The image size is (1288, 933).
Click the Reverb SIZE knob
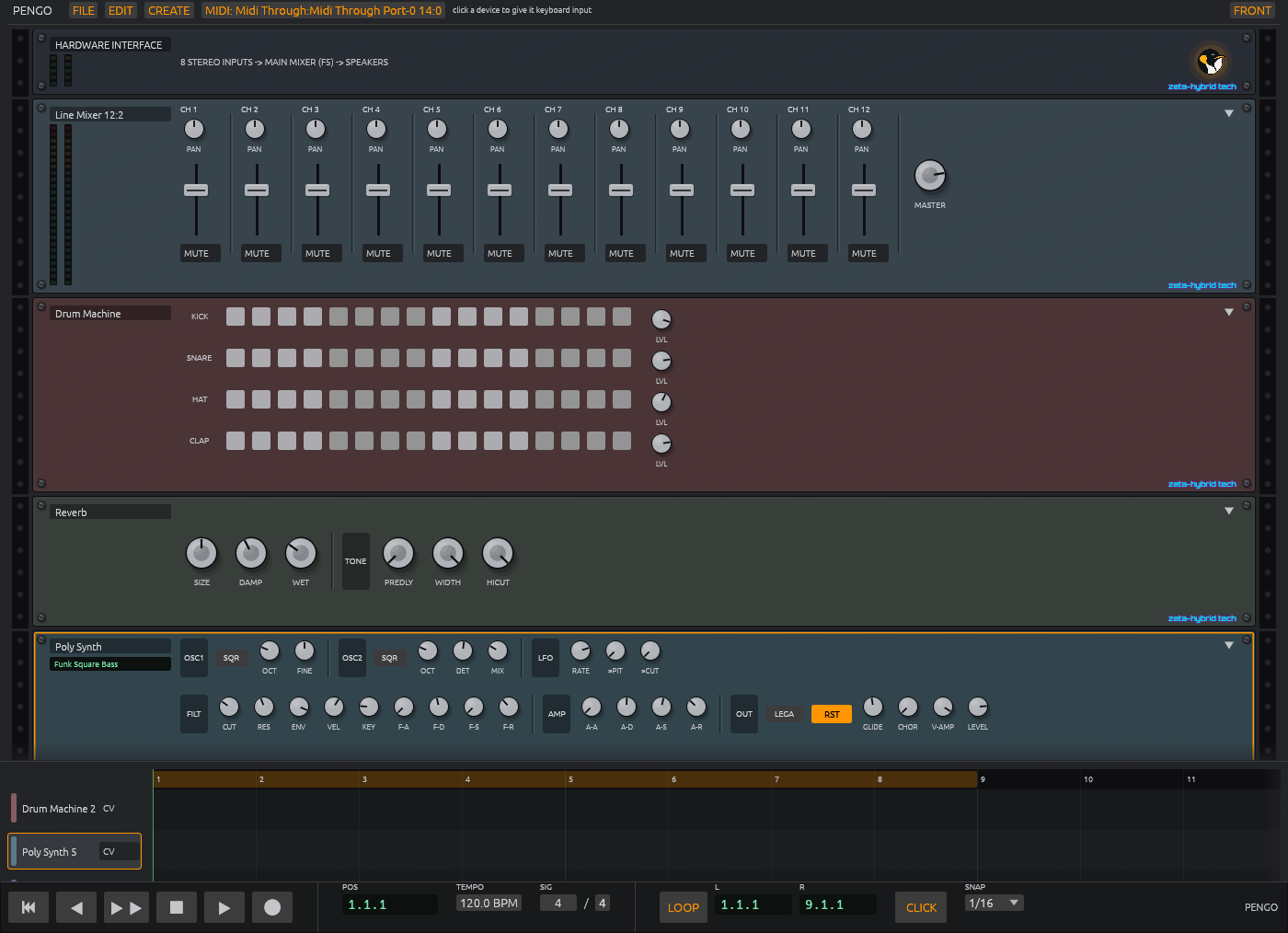point(201,553)
